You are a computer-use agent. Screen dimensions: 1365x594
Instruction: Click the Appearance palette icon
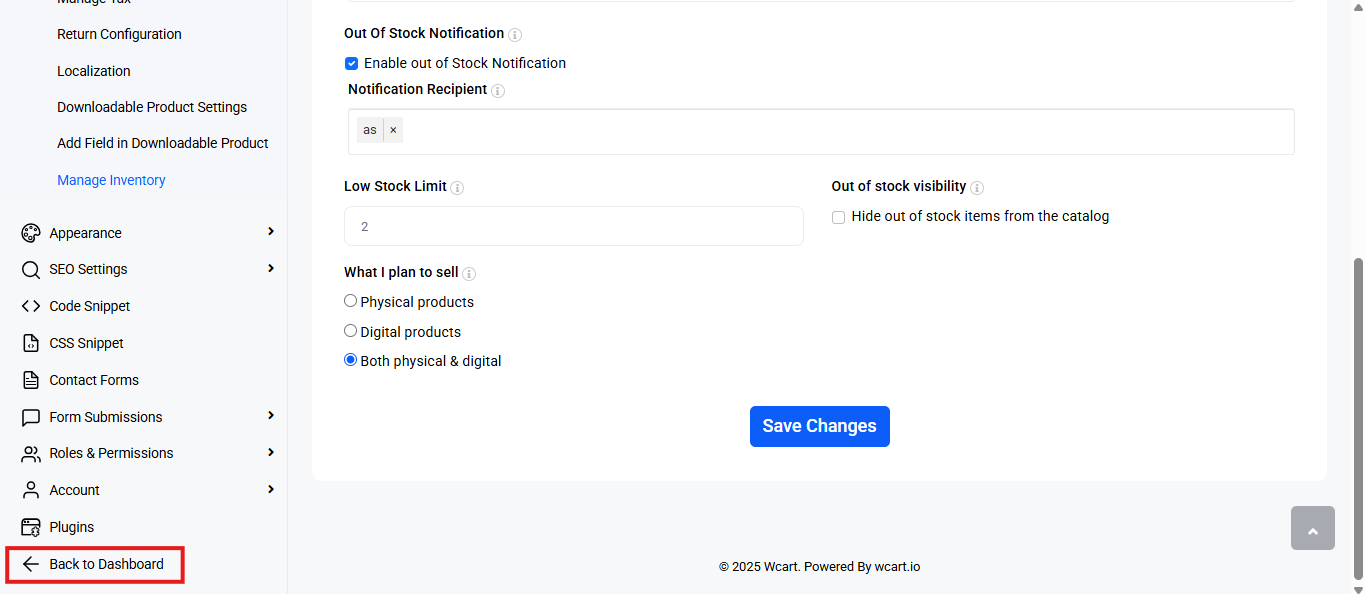tap(31, 233)
